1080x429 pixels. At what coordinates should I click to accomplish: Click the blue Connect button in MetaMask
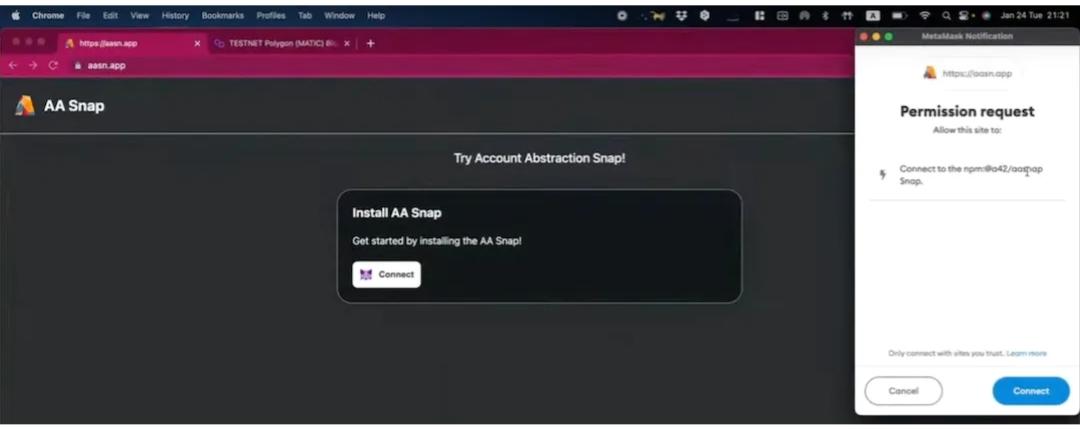(1030, 390)
